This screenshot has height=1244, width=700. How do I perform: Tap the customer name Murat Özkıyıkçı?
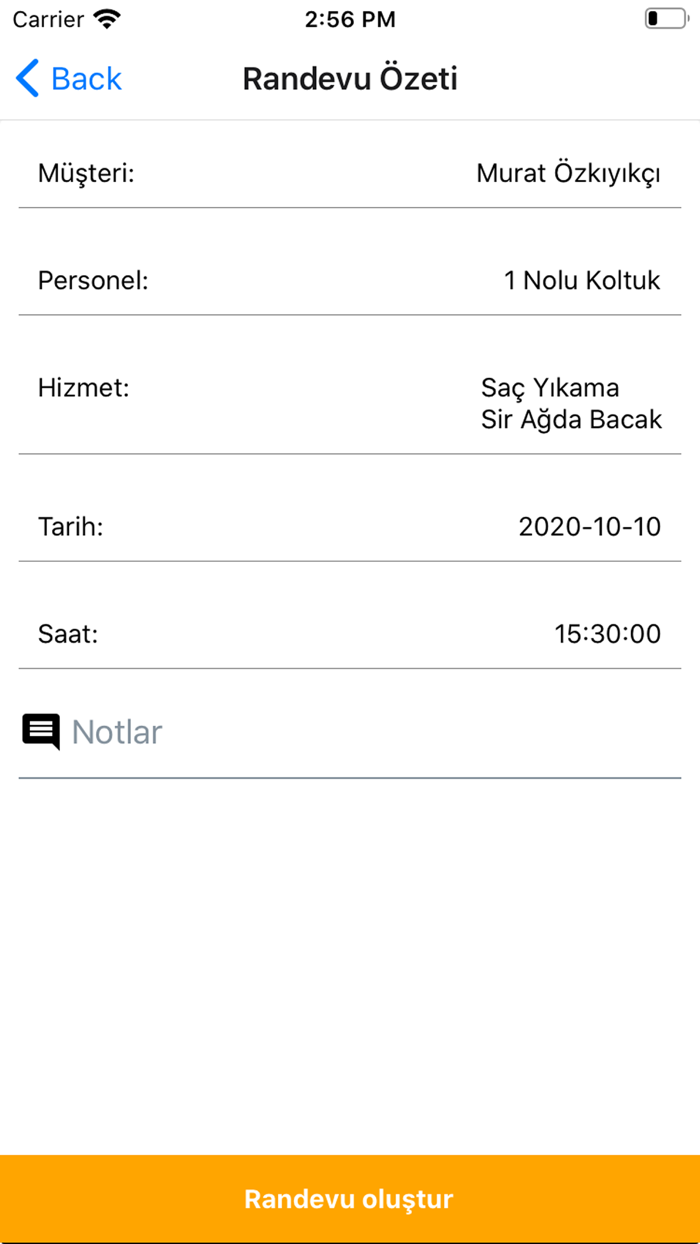click(x=569, y=172)
